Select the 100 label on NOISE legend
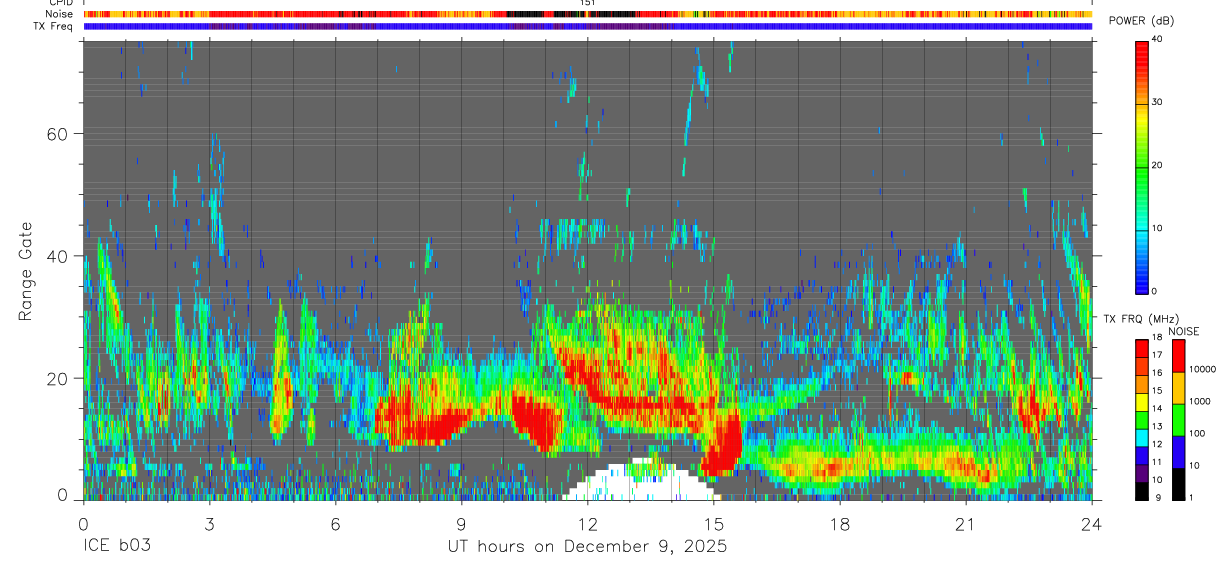The image size is (1228, 567). click(1197, 433)
